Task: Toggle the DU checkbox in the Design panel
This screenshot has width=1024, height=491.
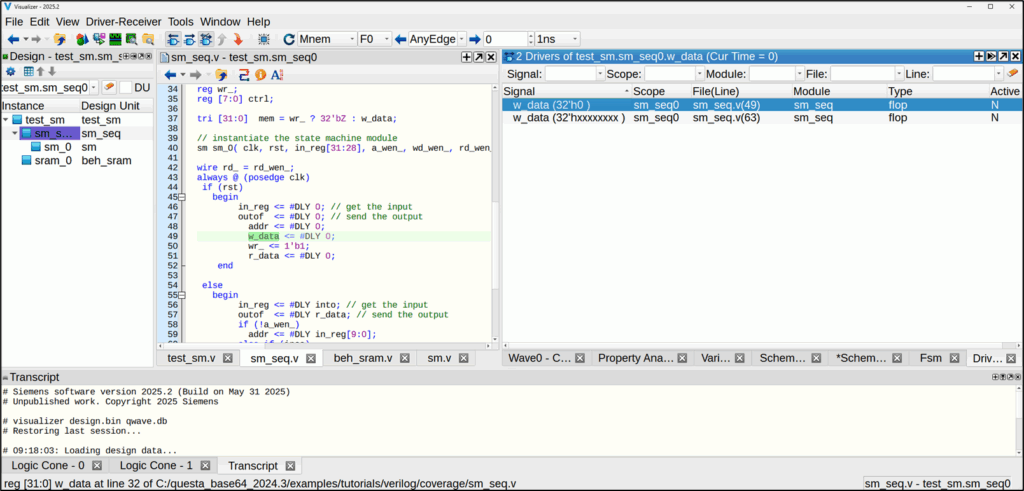Action: 126,88
